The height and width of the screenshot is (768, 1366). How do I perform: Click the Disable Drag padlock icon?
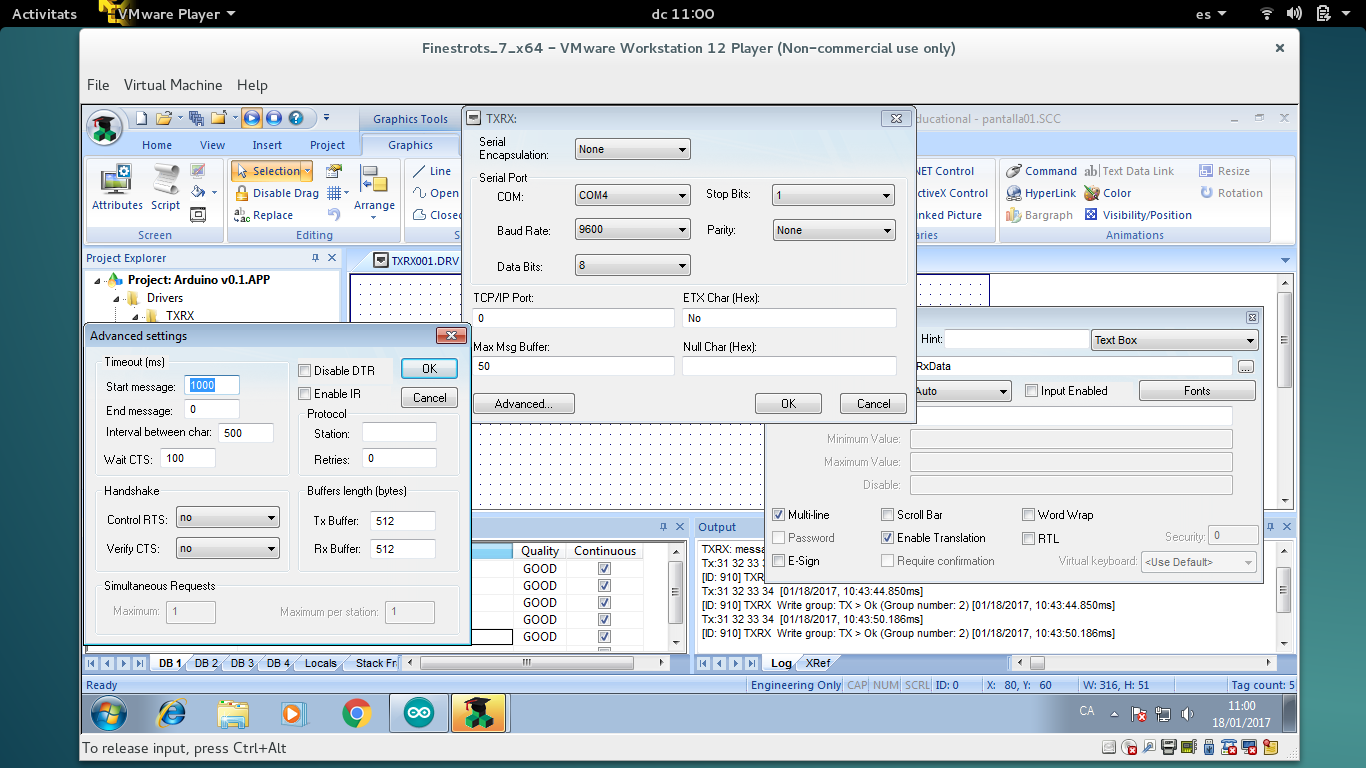pyautogui.click(x=241, y=193)
